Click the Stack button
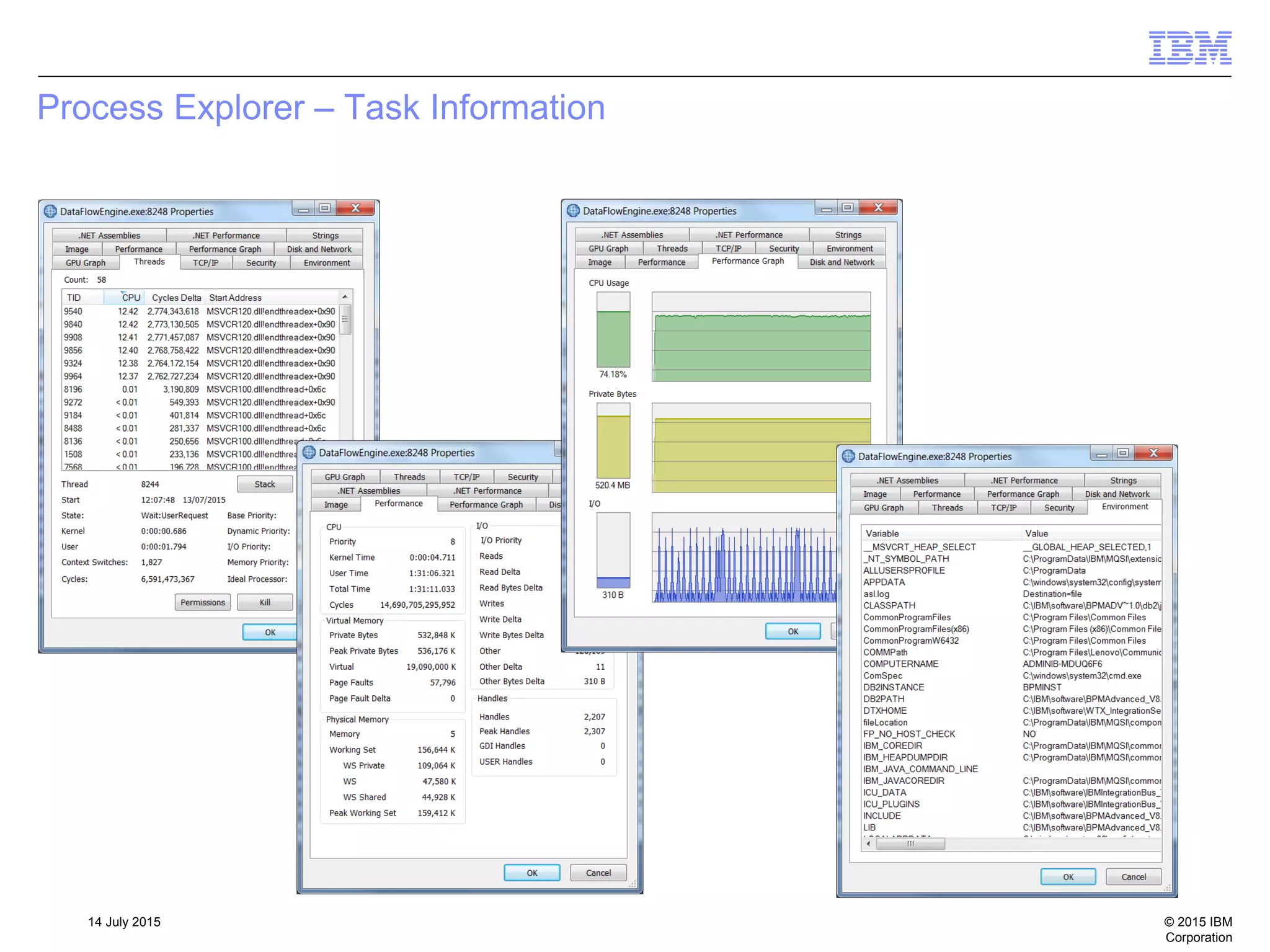The height and width of the screenshot is (952, 1270). pos(265,484)
